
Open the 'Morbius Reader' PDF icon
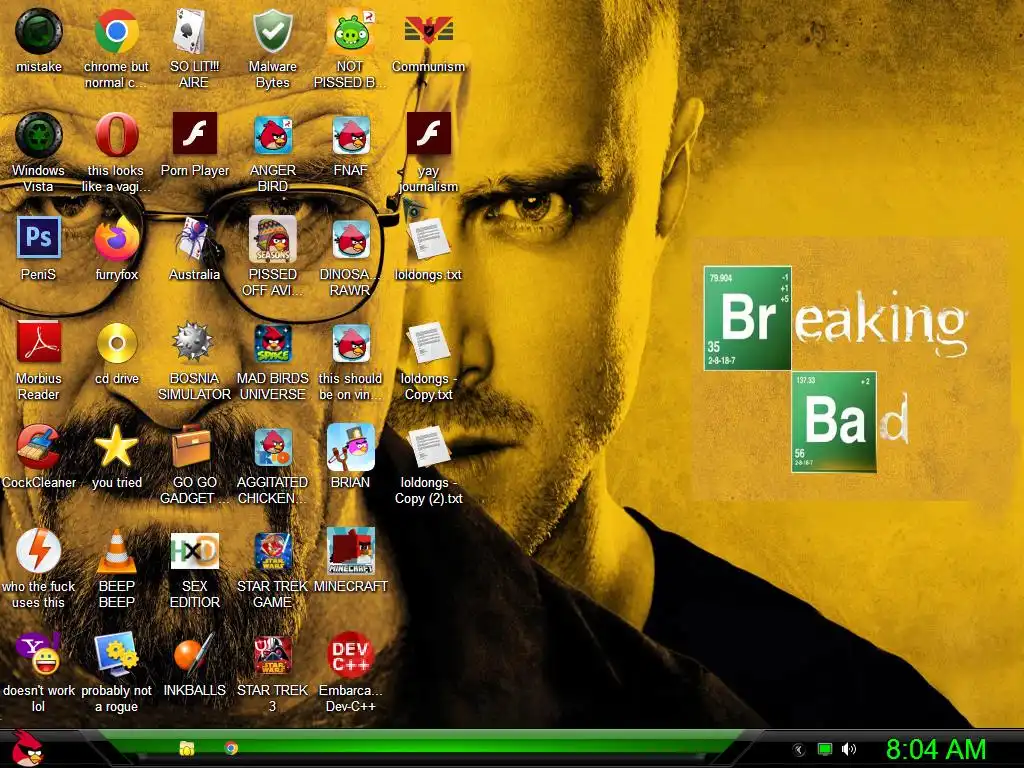click(x=39, y=343)
